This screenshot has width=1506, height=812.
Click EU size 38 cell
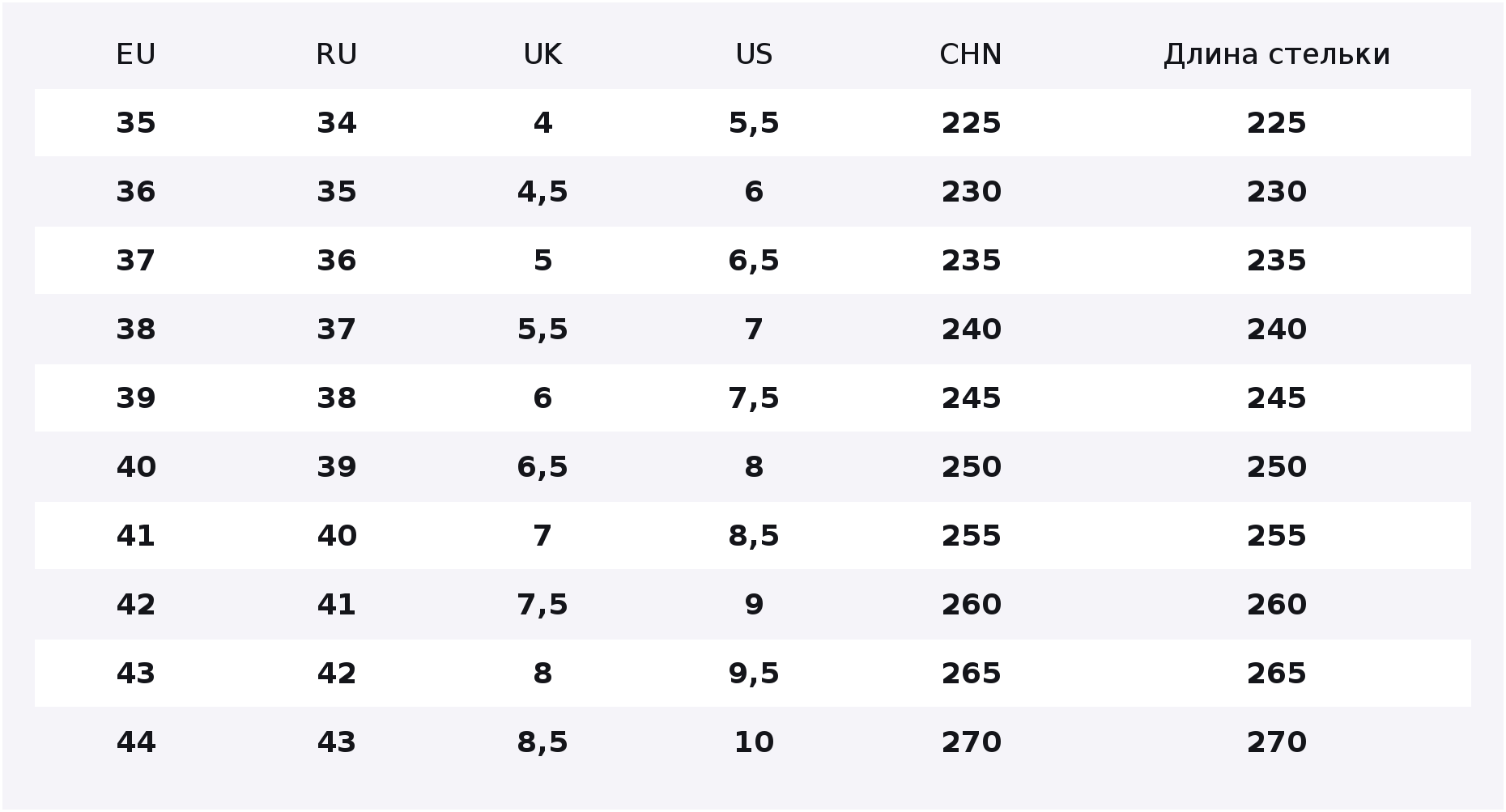point(136,329)
